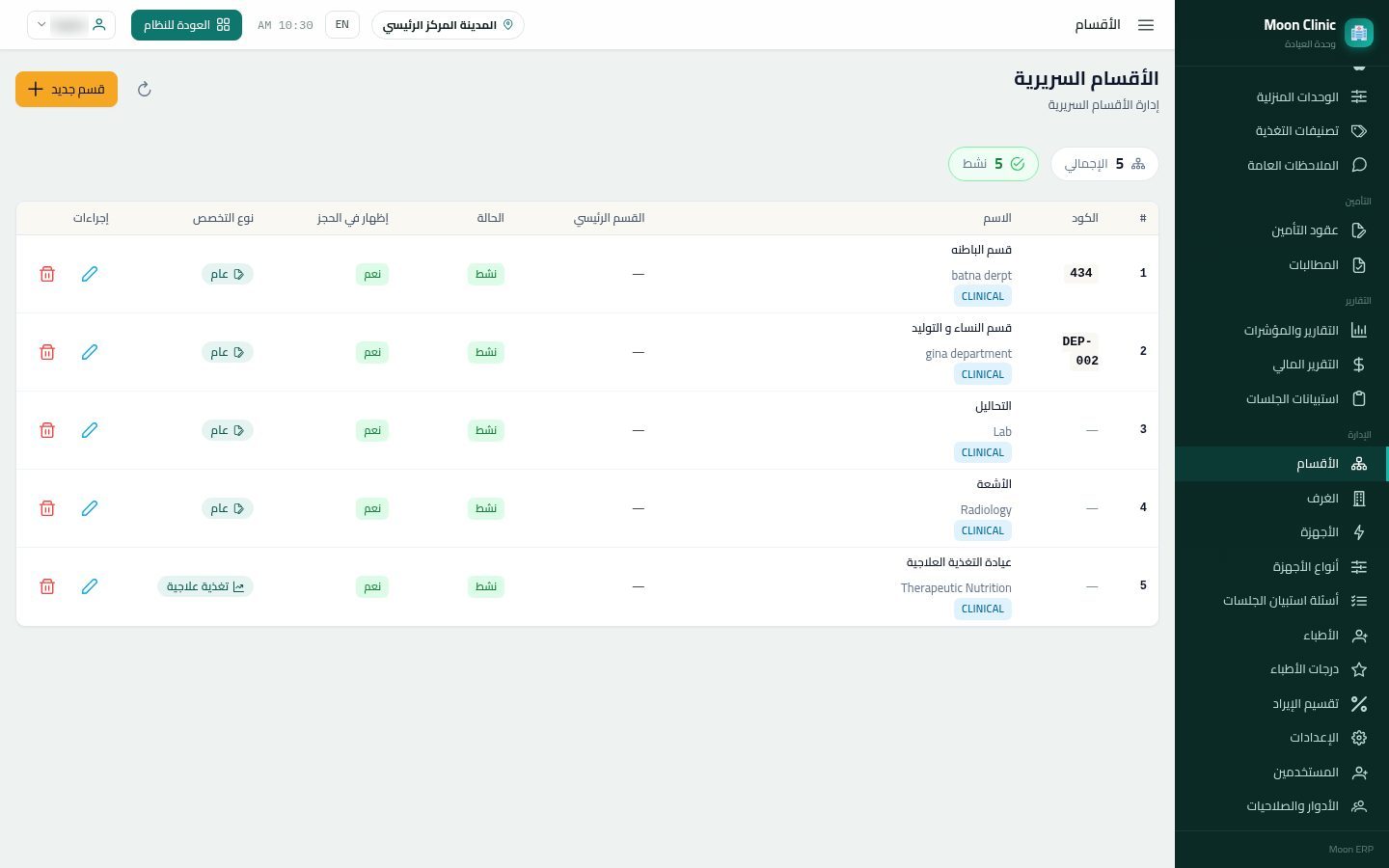Open تصنيفات التغذية in sidebar
Screen dimensions: 1389x868
pos(1281,131)
